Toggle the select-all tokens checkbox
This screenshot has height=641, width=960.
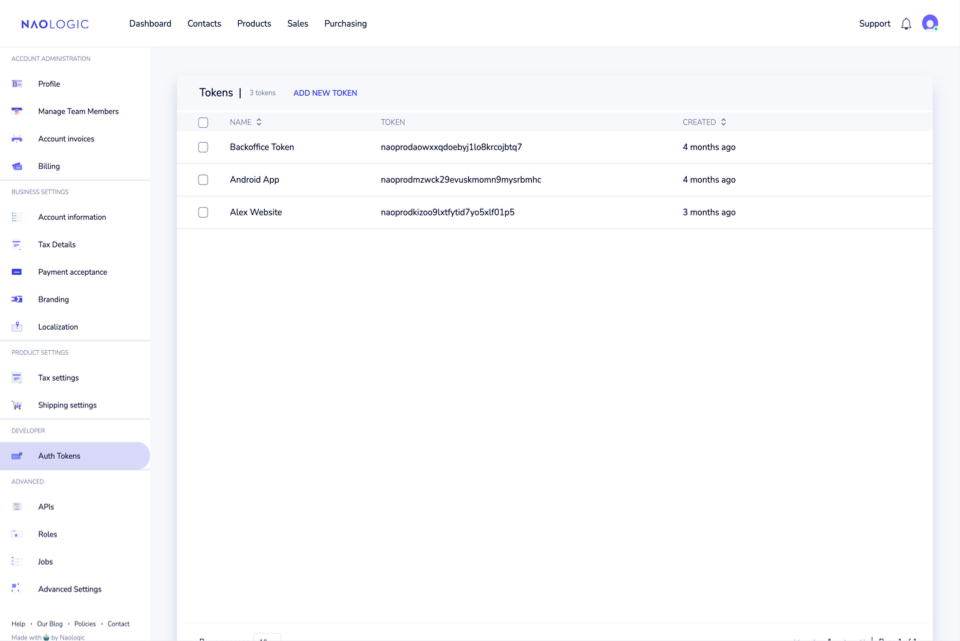click(x=203, y=122)
